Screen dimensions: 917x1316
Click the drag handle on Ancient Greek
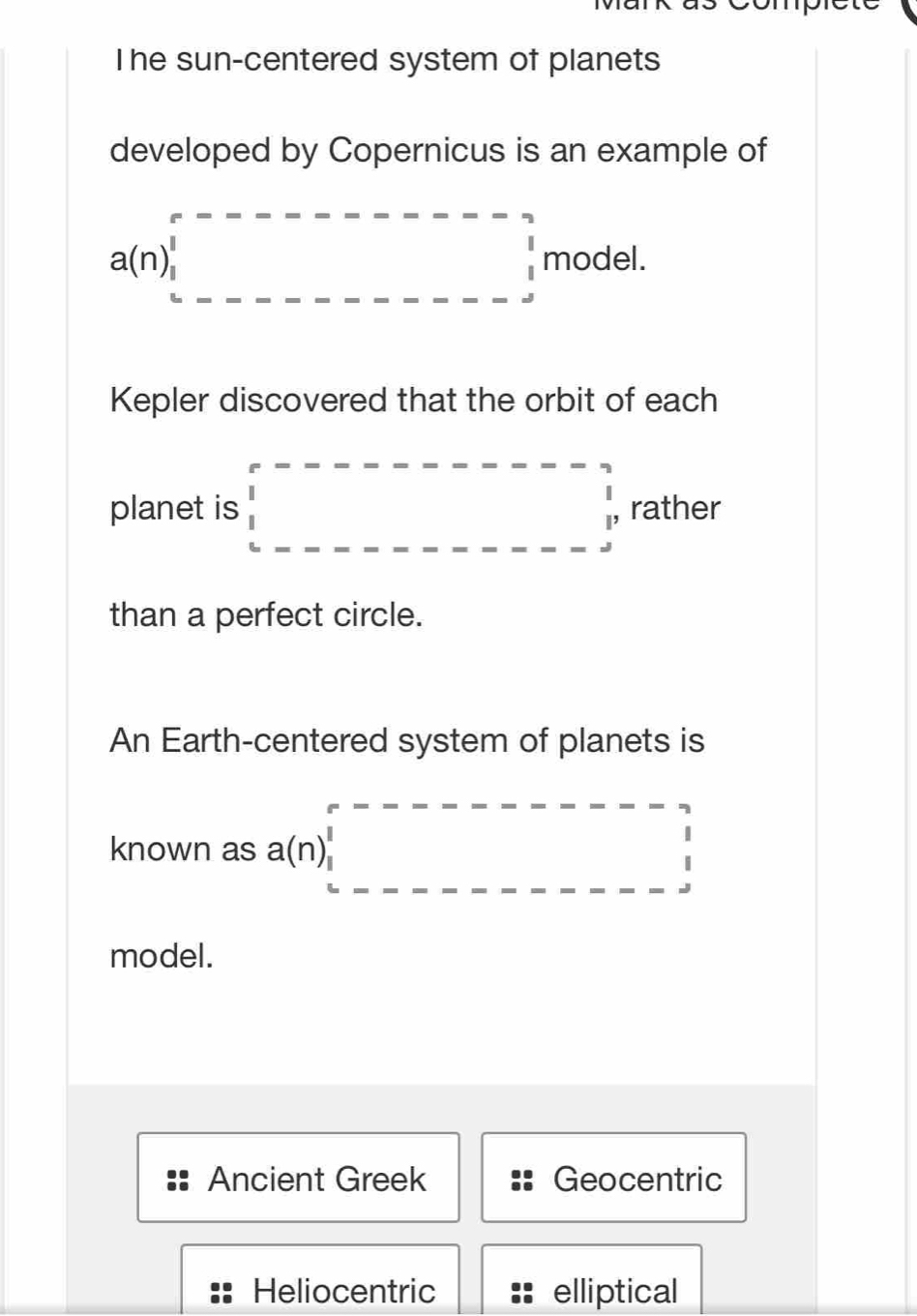(177, 1180)
